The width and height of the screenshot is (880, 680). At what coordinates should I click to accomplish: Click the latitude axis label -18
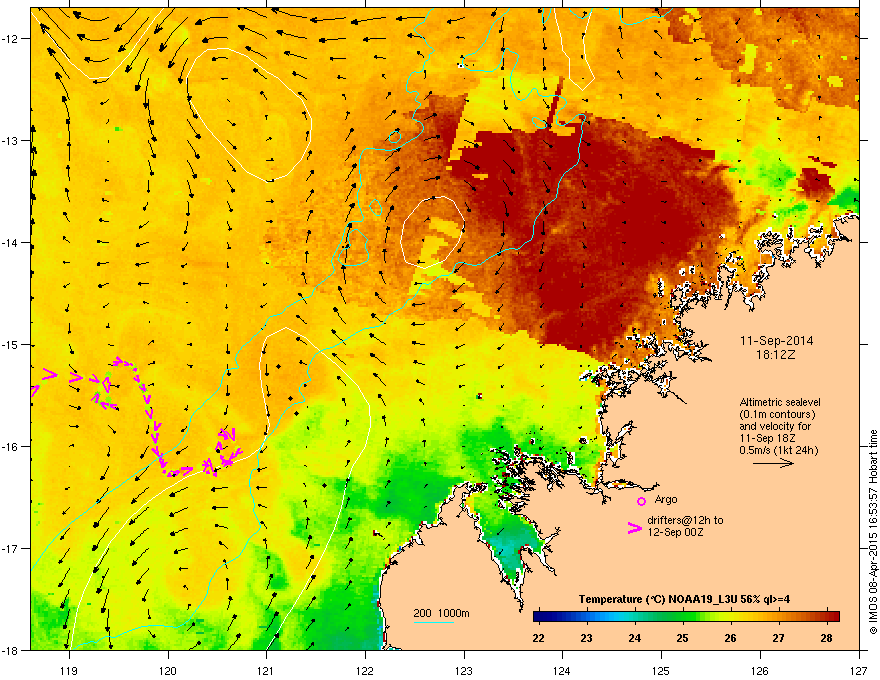coord(10,650)
